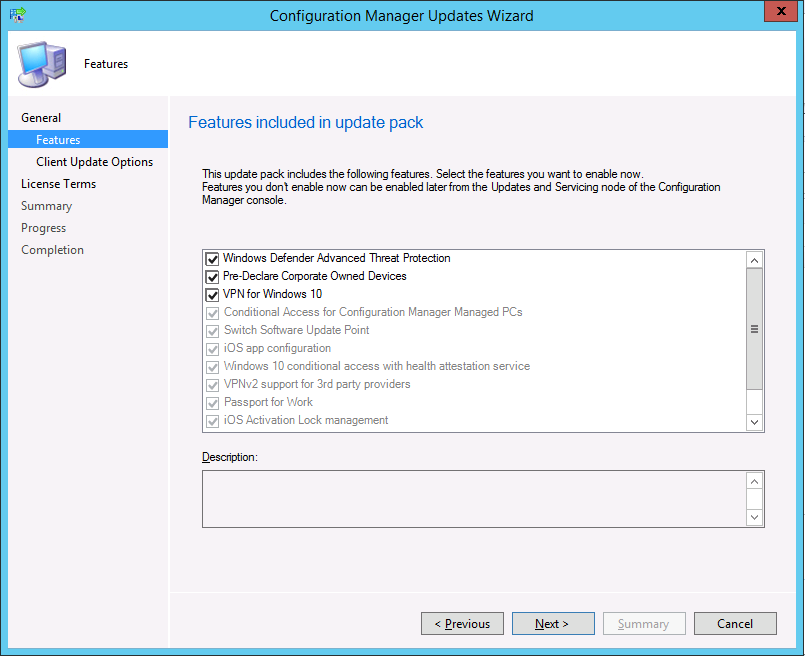Click Description box scroll up arrow
This screenshot has height=656, width=805.
[x=754, y=481]
